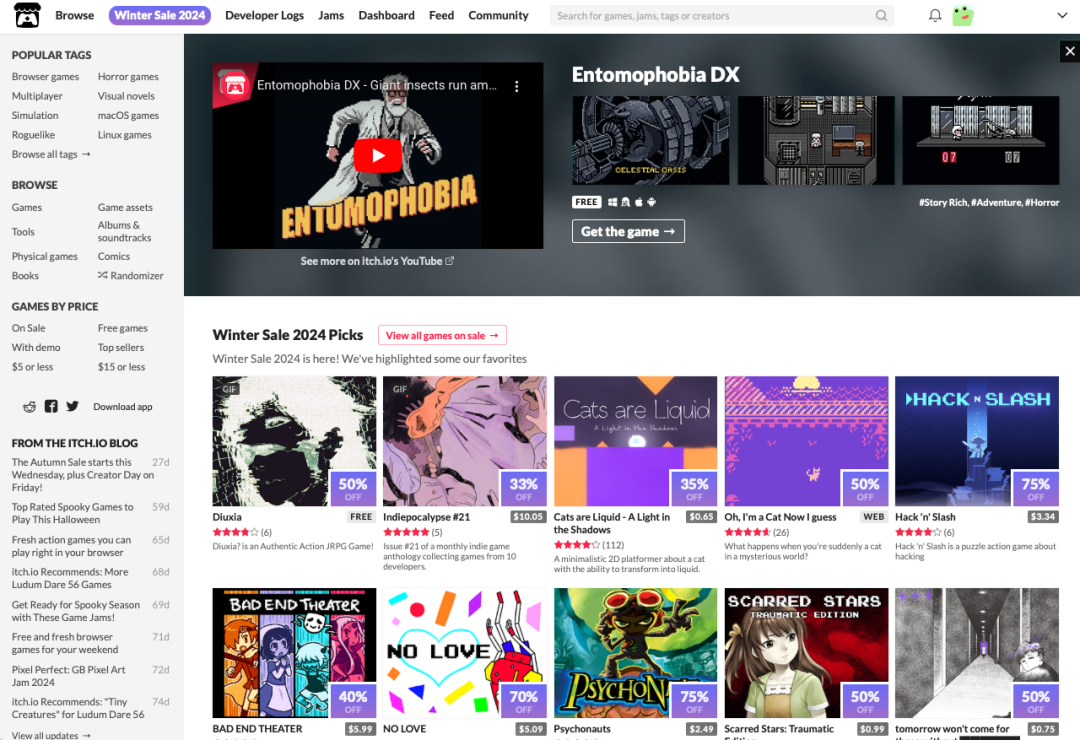Click the Linux platform icon

pyautogui.click(x=625, y=202)
